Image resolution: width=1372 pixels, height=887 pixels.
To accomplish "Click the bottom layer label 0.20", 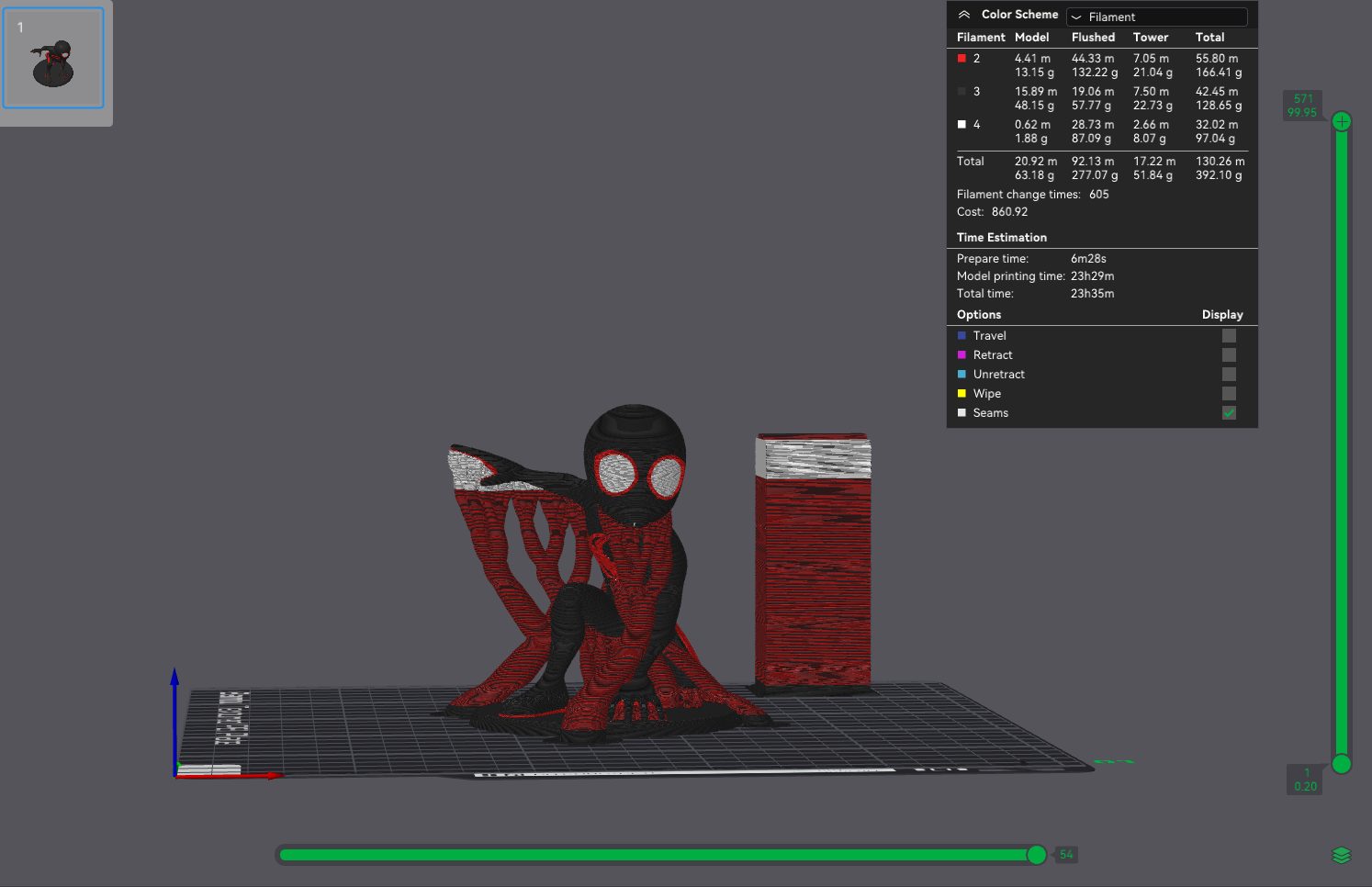I will [x=1305, y=787].
